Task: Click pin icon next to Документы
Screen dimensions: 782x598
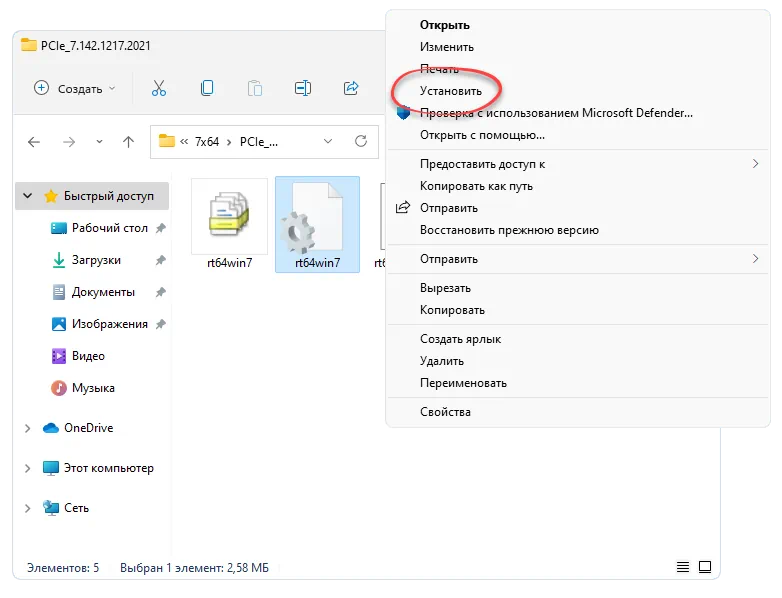Action: pos(161,292)
